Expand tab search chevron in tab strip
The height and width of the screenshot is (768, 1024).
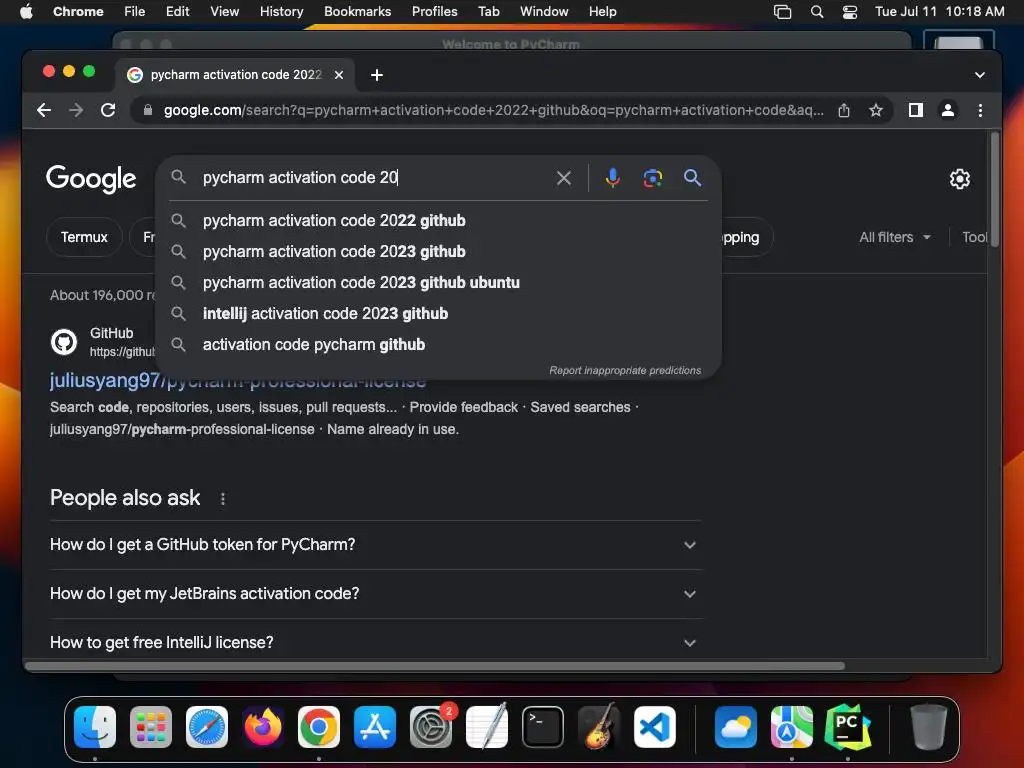980,75
